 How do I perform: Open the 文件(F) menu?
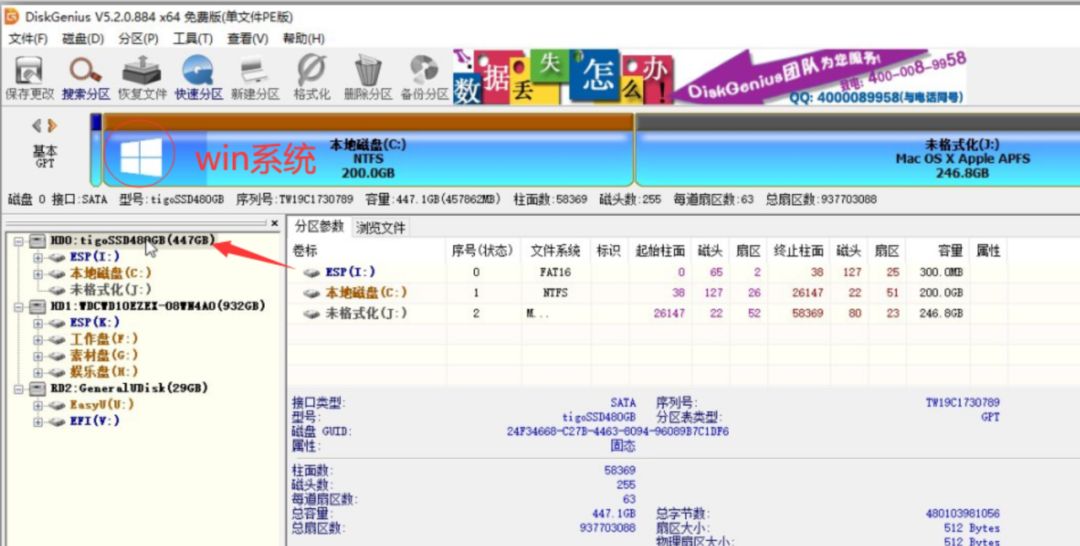28,39
